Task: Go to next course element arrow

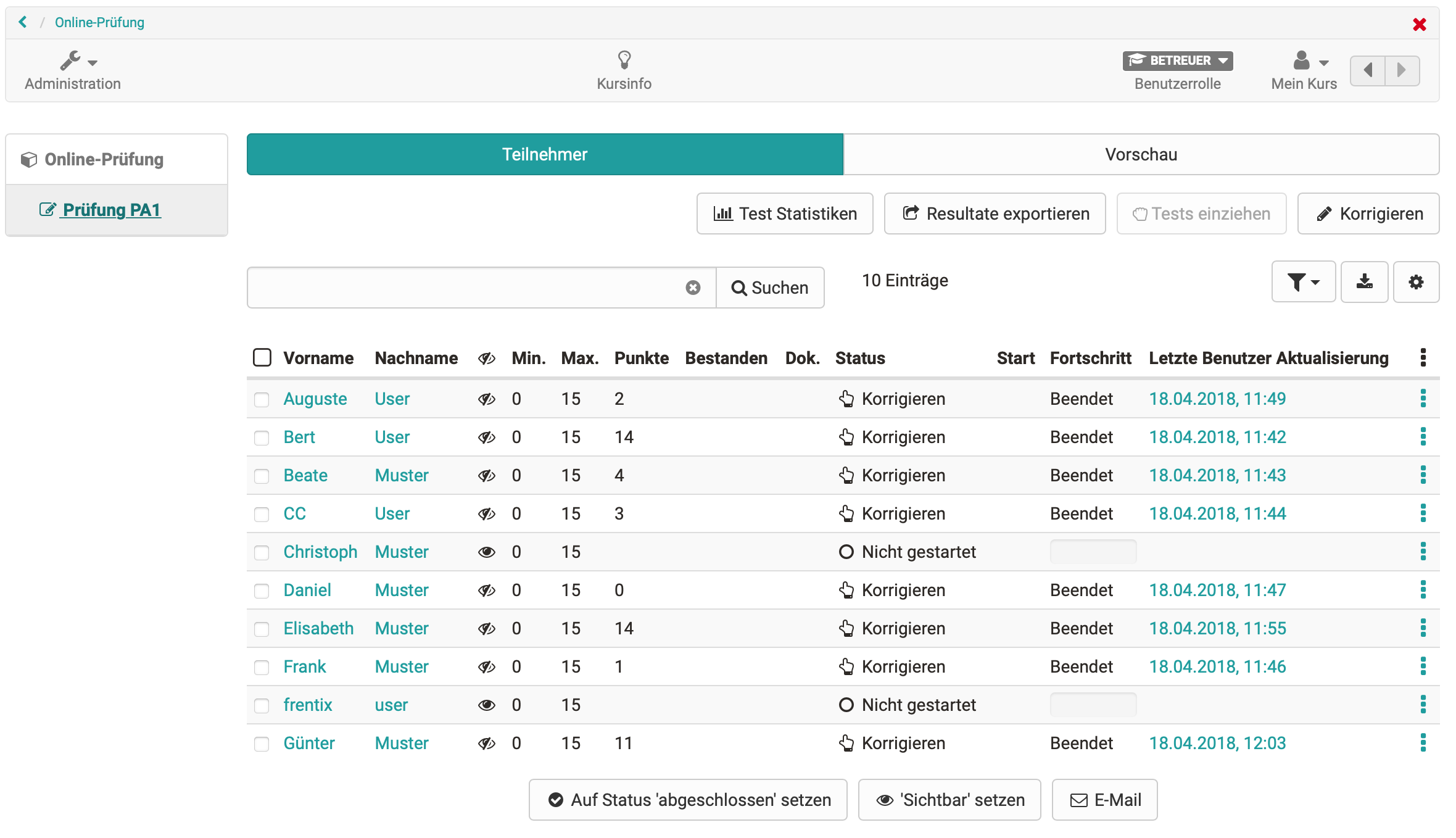Action: pyautogui.click(x=1402, y=70)
